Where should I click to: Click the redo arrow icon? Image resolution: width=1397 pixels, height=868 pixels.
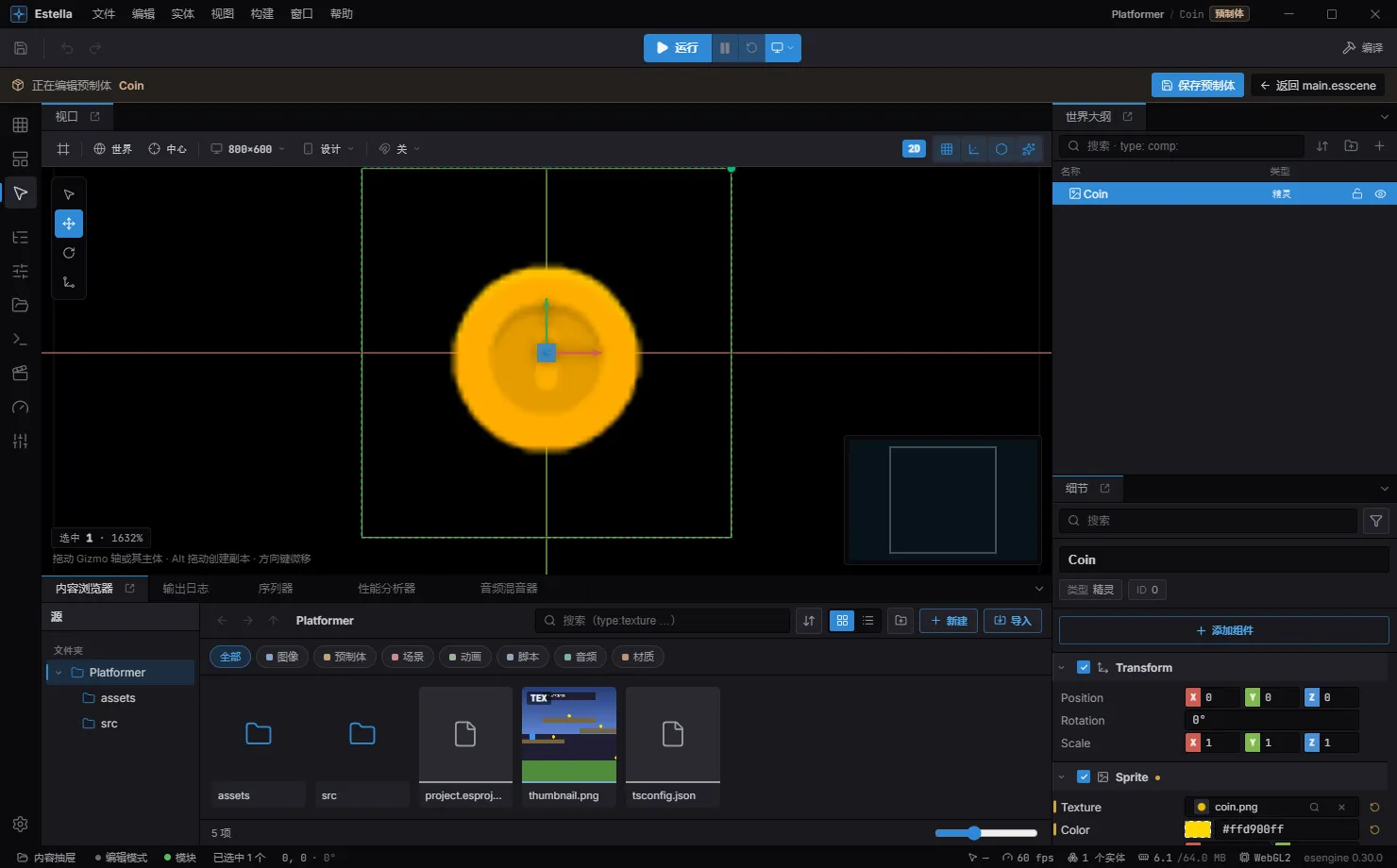tap(95, 48)
